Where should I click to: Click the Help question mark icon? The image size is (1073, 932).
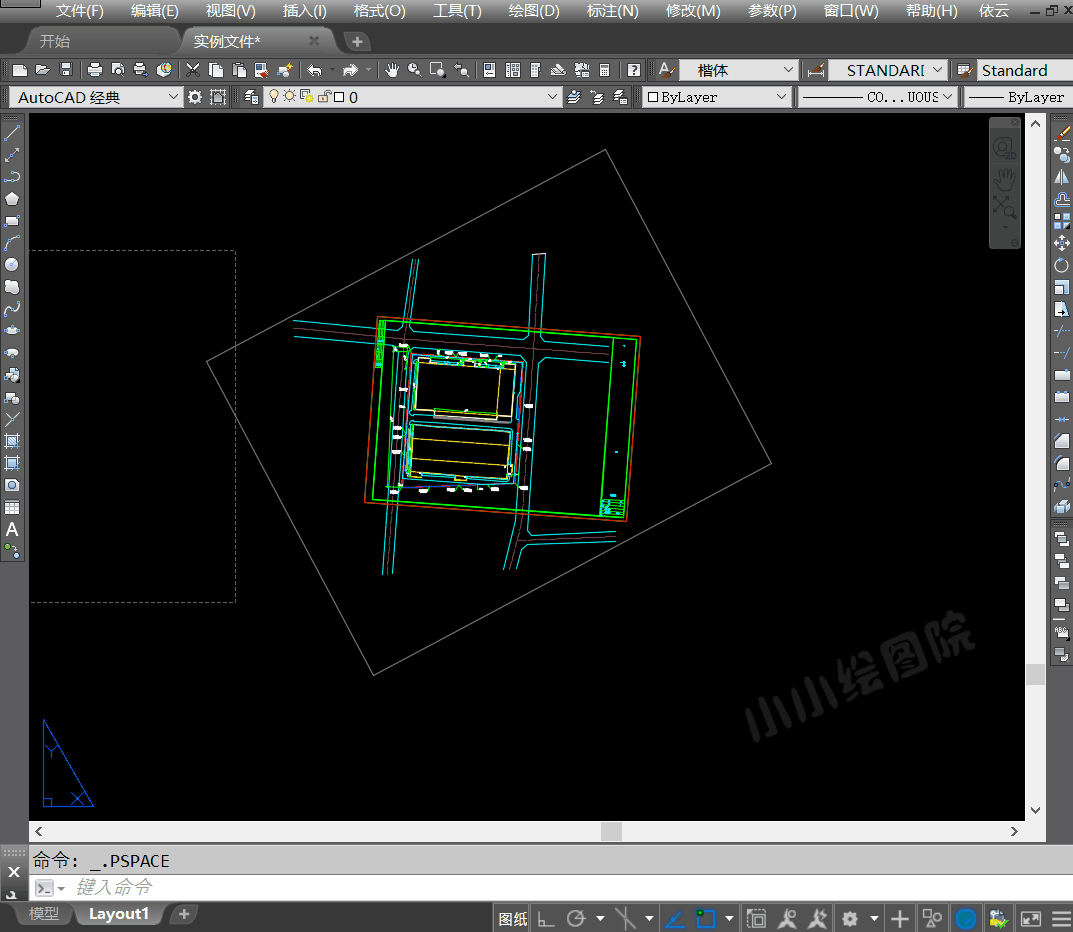[634, 70]
